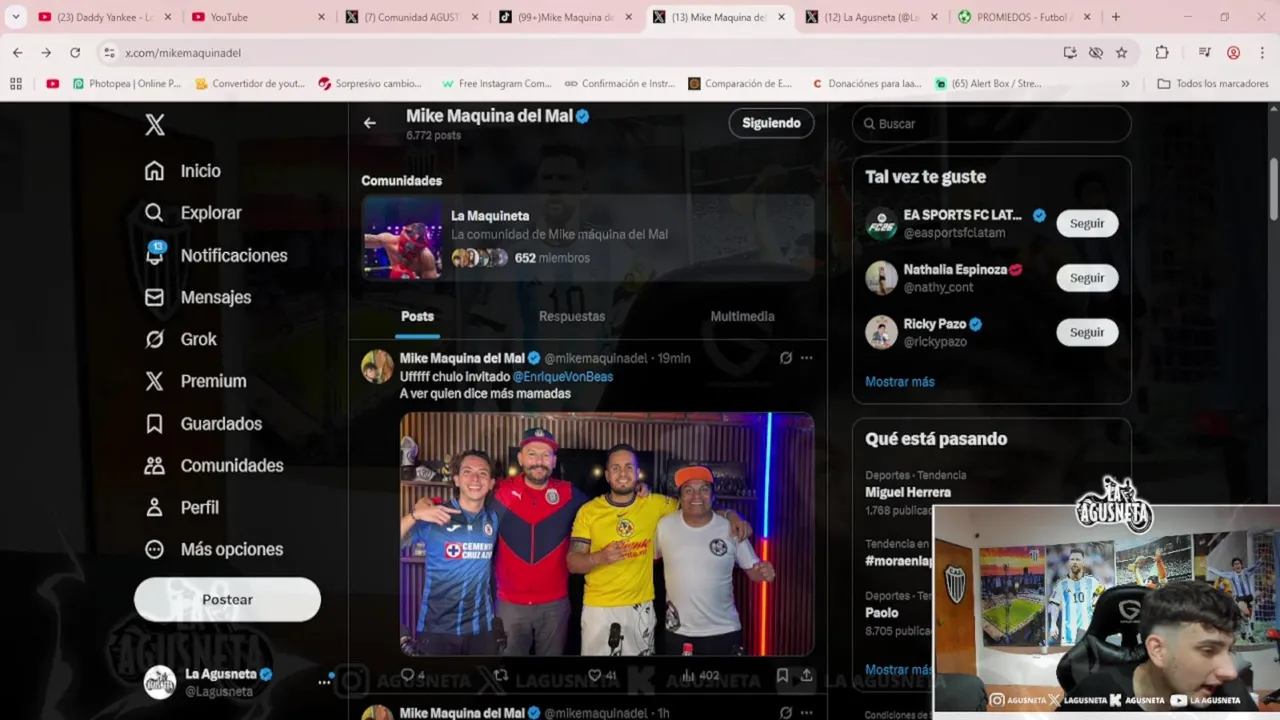Open new browser tab plus button
1280x720 pixels.
click(x=1116, y=17)
